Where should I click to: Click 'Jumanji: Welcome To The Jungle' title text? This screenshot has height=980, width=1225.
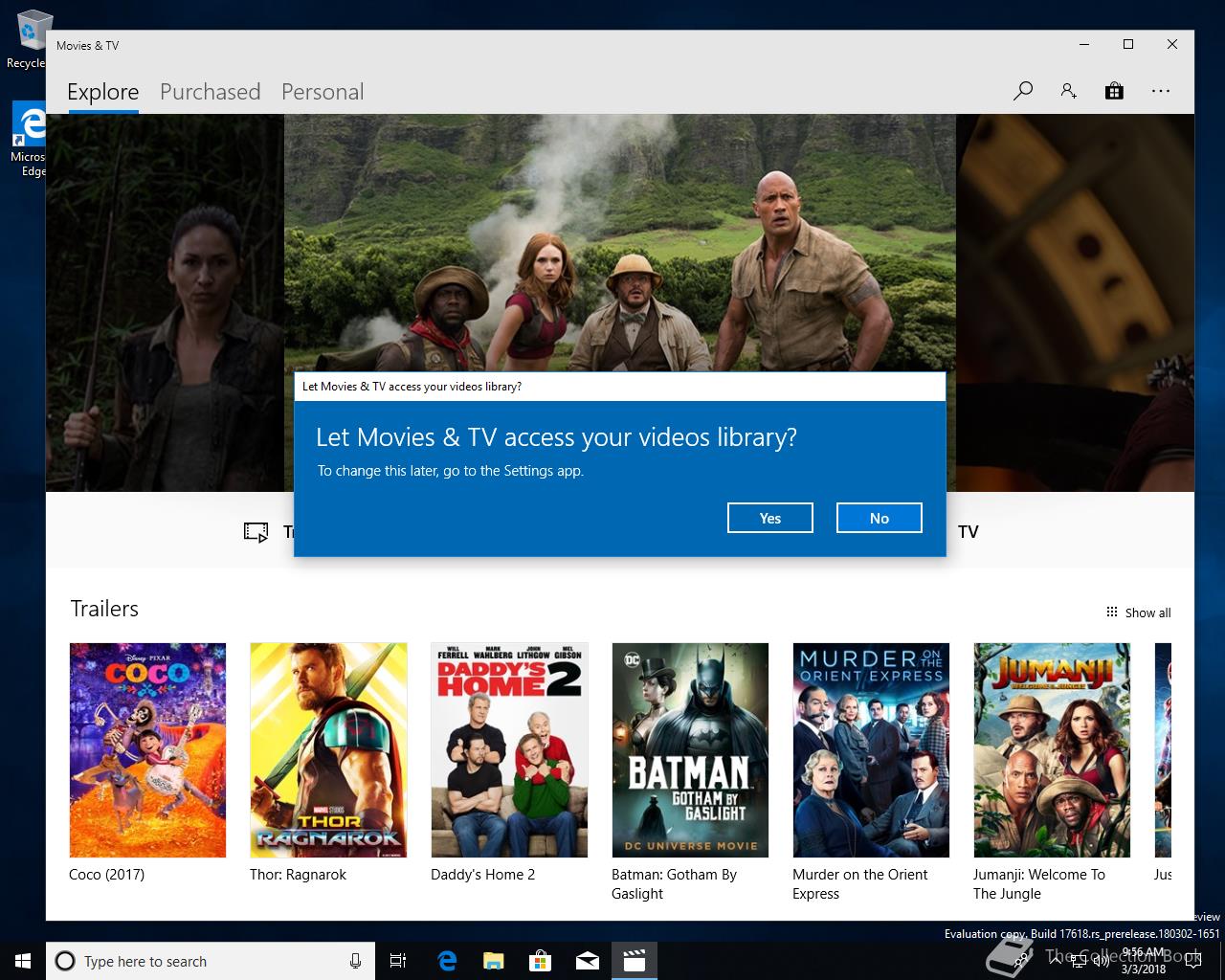pos(1038,884)
